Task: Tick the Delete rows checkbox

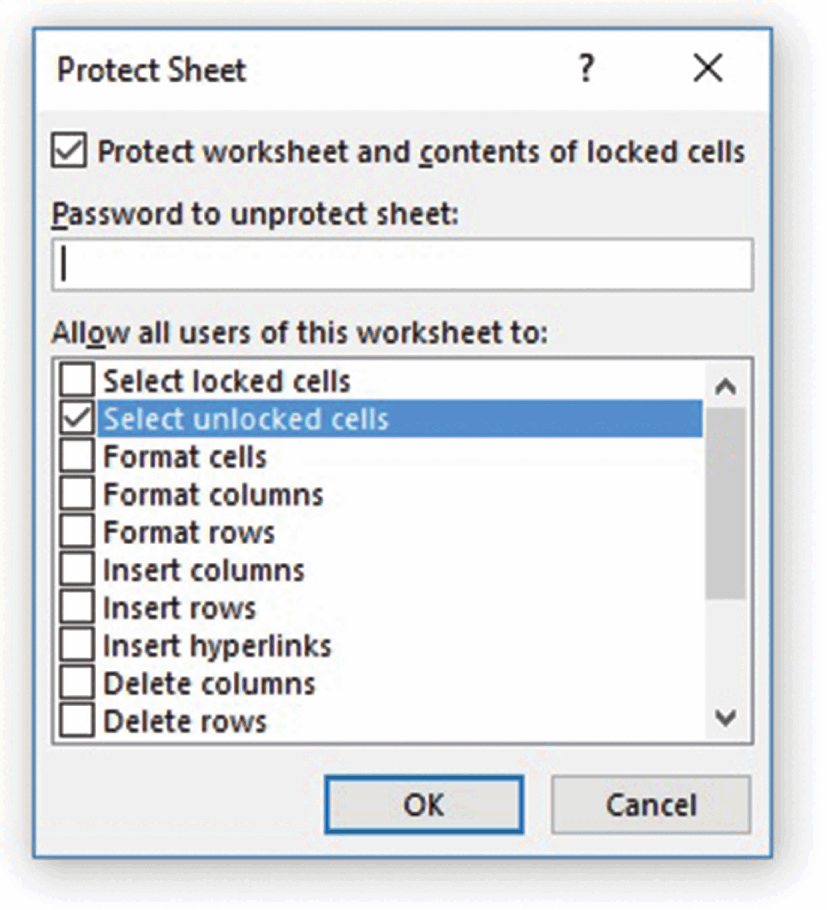Action: (x=77, y=721)
